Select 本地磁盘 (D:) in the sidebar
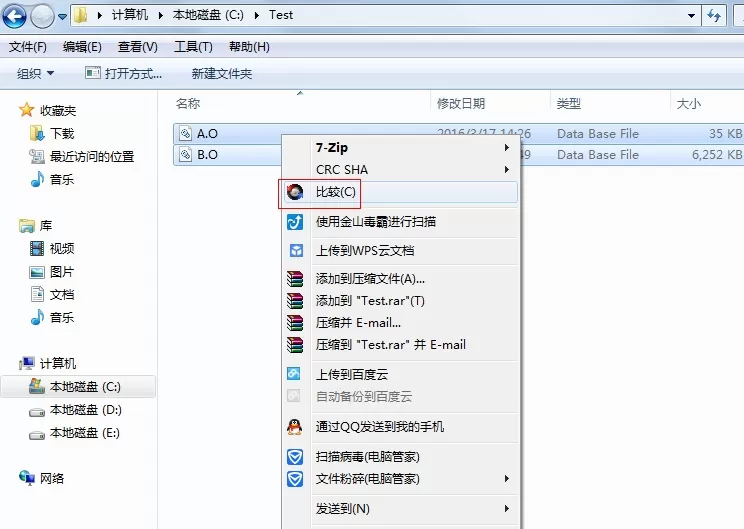The image size is (744, 529). coord(75,410)
